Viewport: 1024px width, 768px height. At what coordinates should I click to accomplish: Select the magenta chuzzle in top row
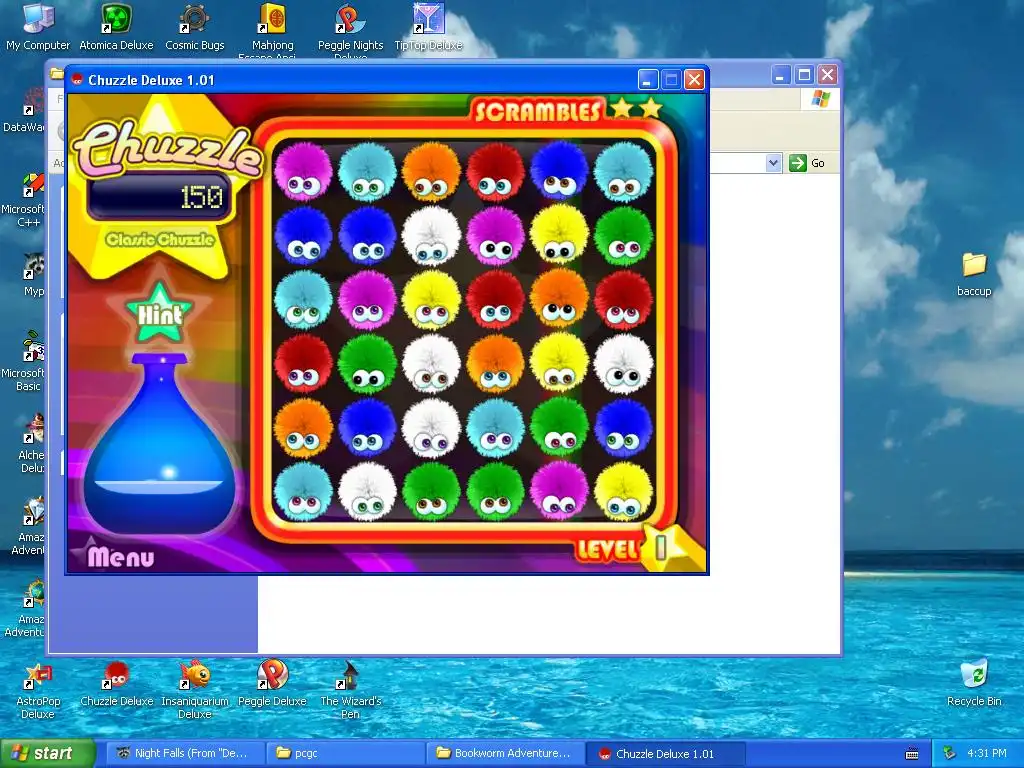[302, 171]
